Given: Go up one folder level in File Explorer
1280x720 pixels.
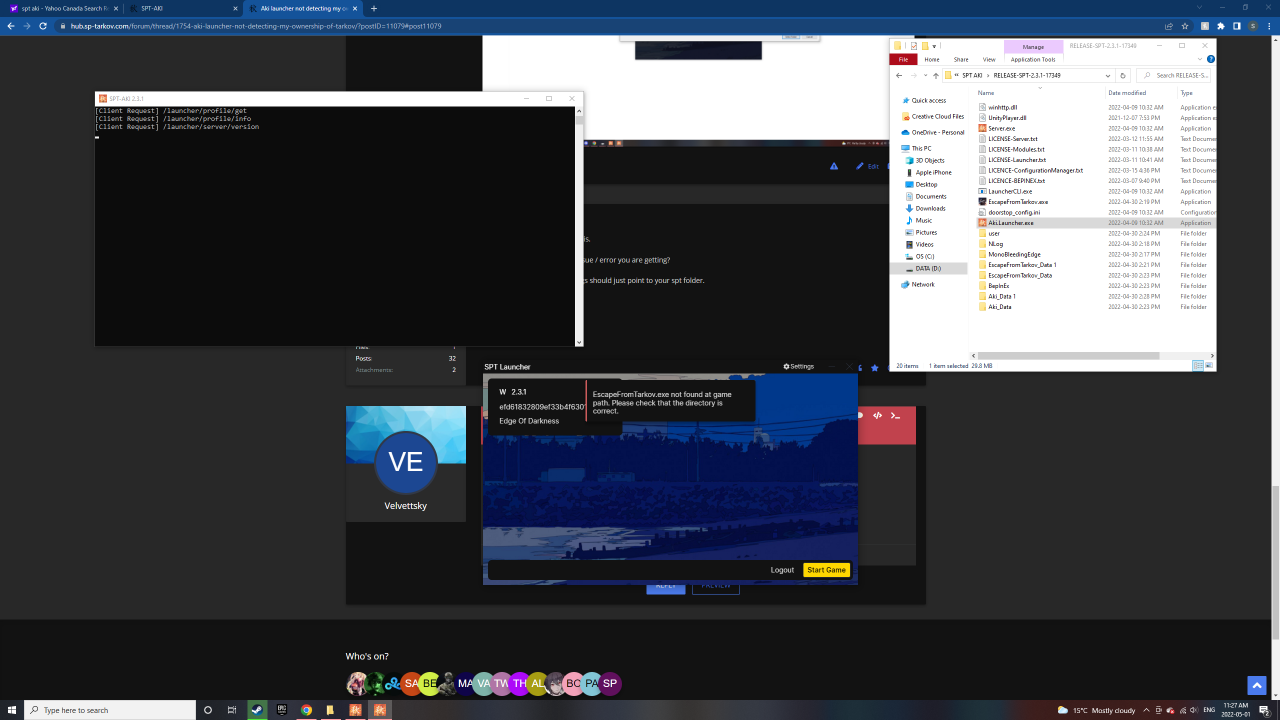Looking at the screenshot, I should (934, 75).
